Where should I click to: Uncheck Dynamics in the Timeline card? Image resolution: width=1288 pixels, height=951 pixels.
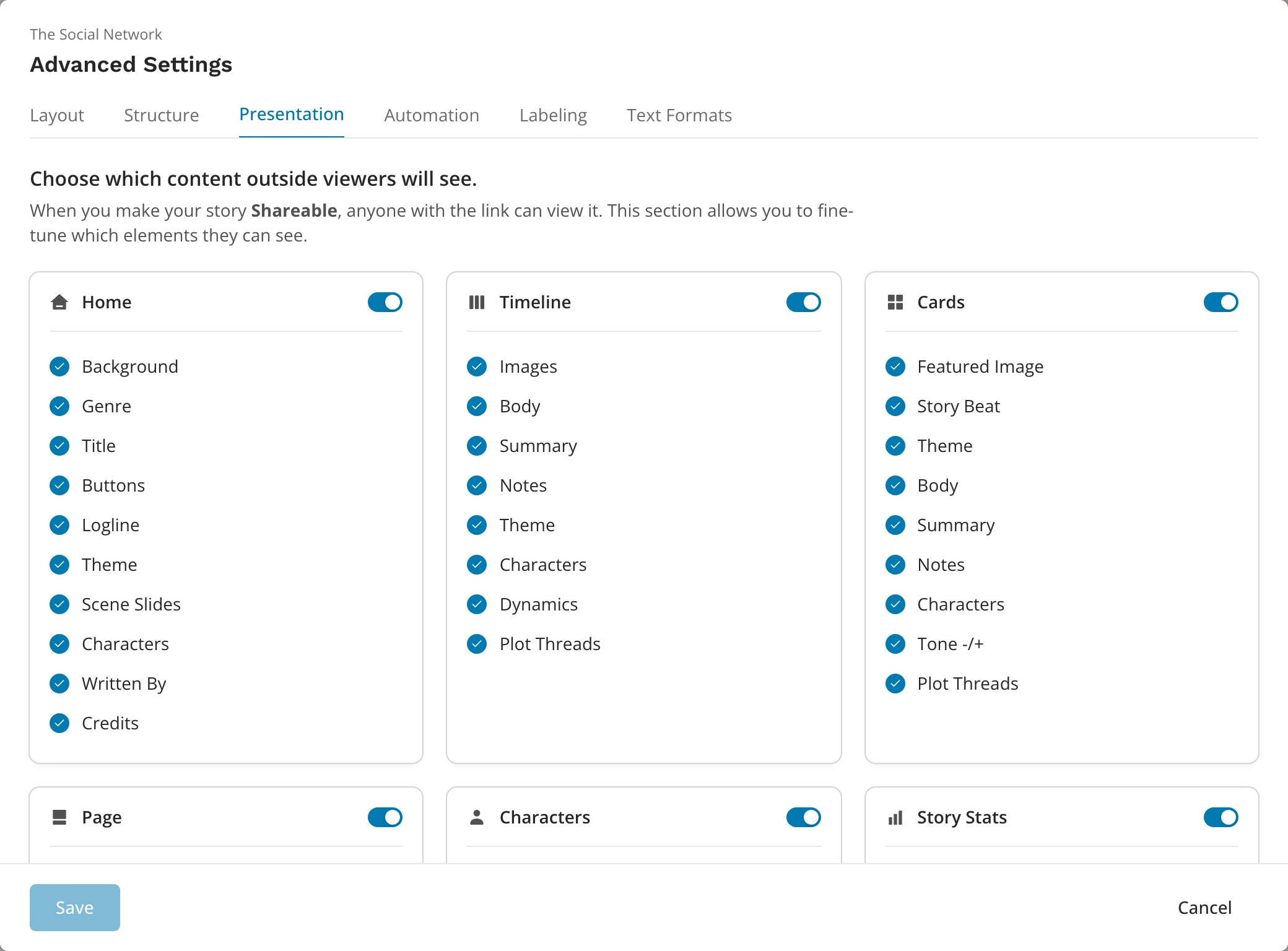point(477,604)
